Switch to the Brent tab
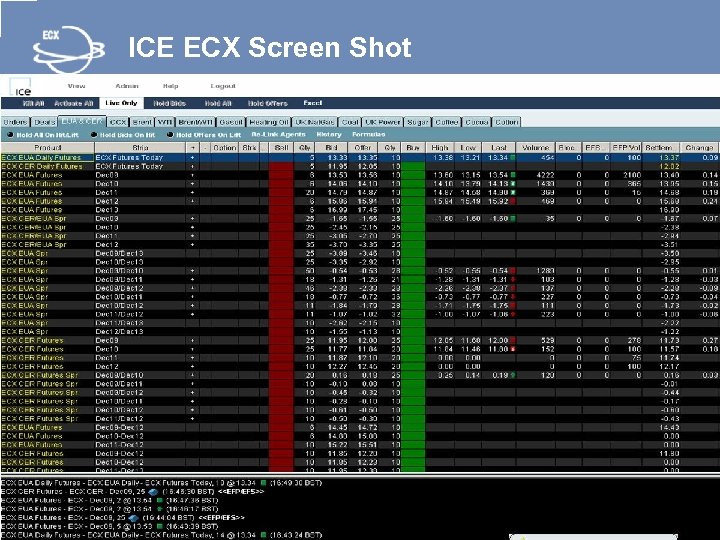The image size is (720, 540). tap(142, 122)
